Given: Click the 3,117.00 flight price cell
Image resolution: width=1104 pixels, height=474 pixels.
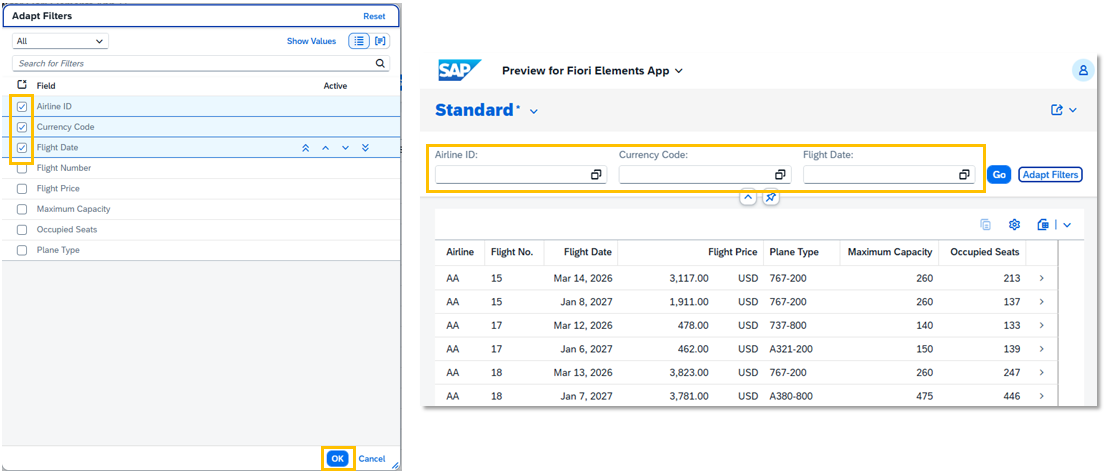Looking at the screenshot, I should click(x=689, y=278).
